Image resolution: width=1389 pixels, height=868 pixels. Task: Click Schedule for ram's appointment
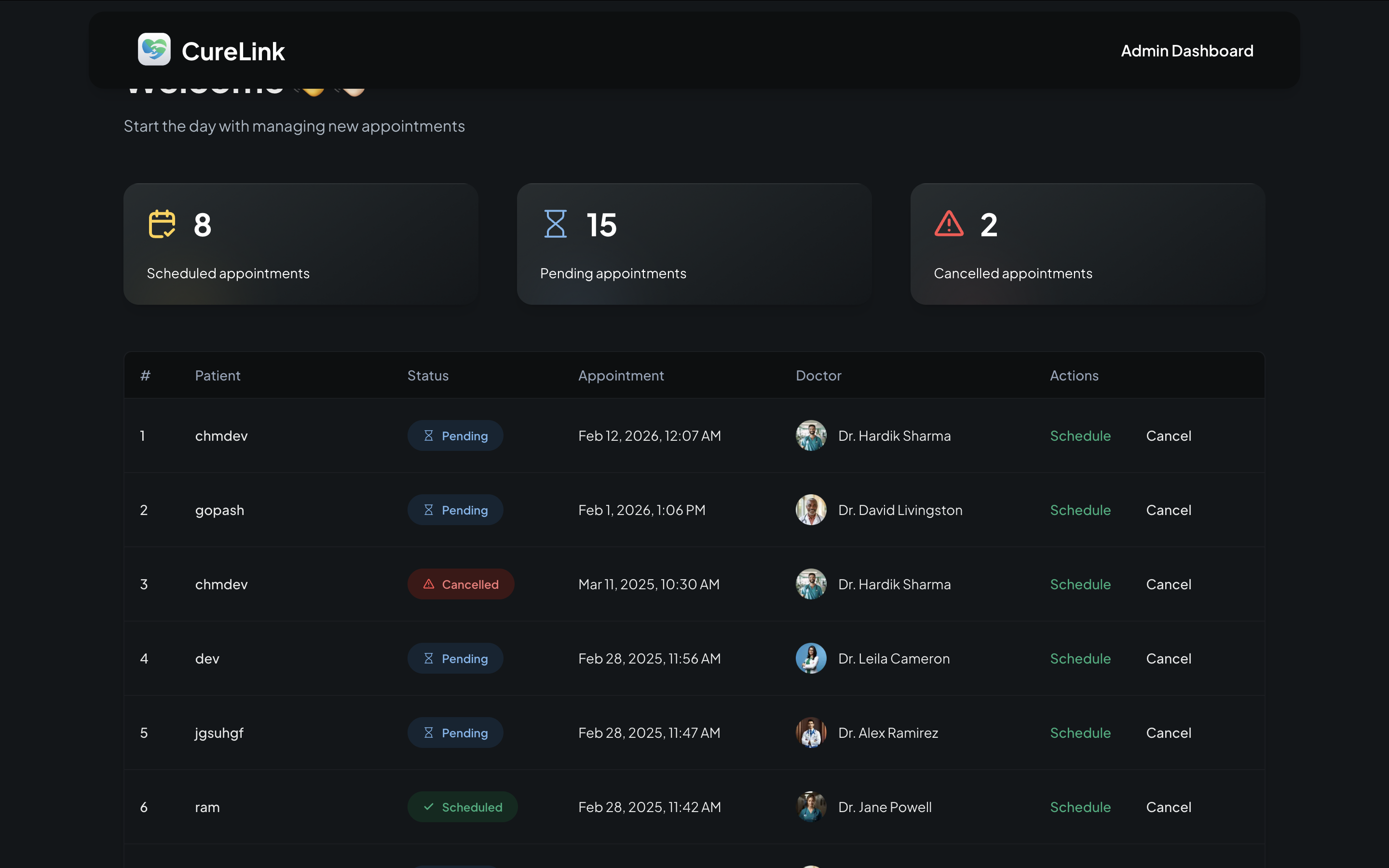tap(1080, 807)
